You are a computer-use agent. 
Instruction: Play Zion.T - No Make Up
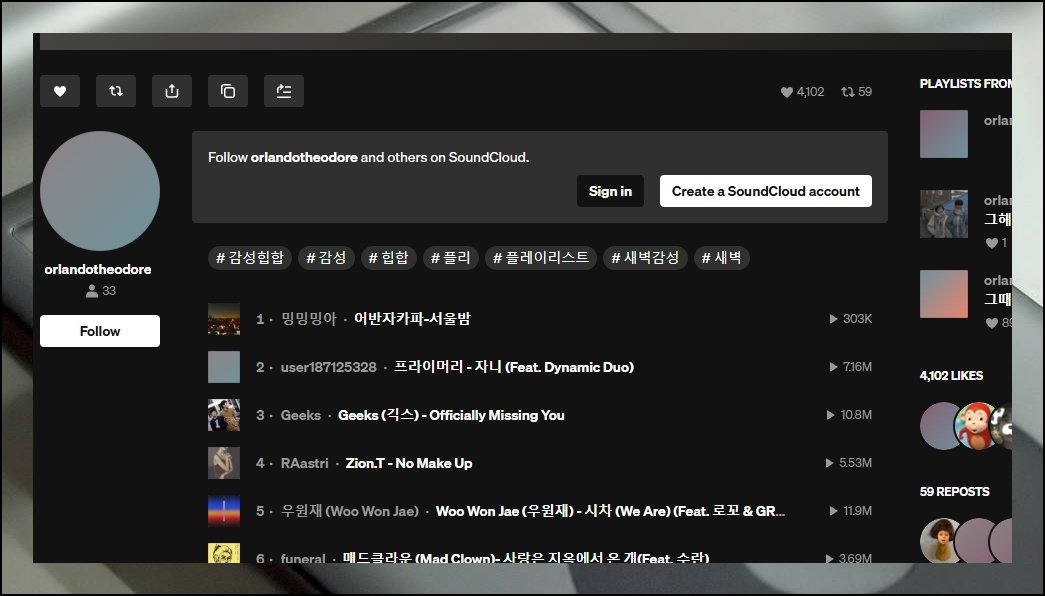409,463
